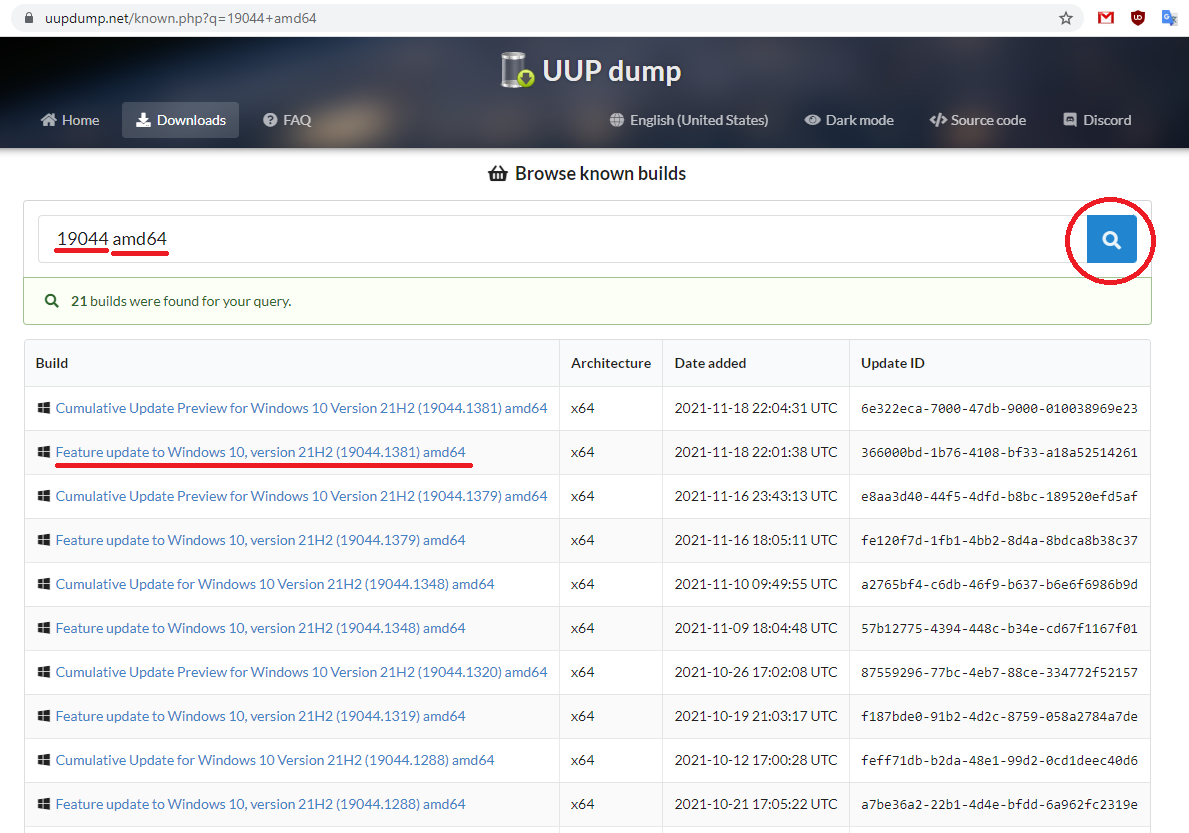Open Cumulative Update Preview 21H2 (19044.1379) amd64

click(301, 496)
